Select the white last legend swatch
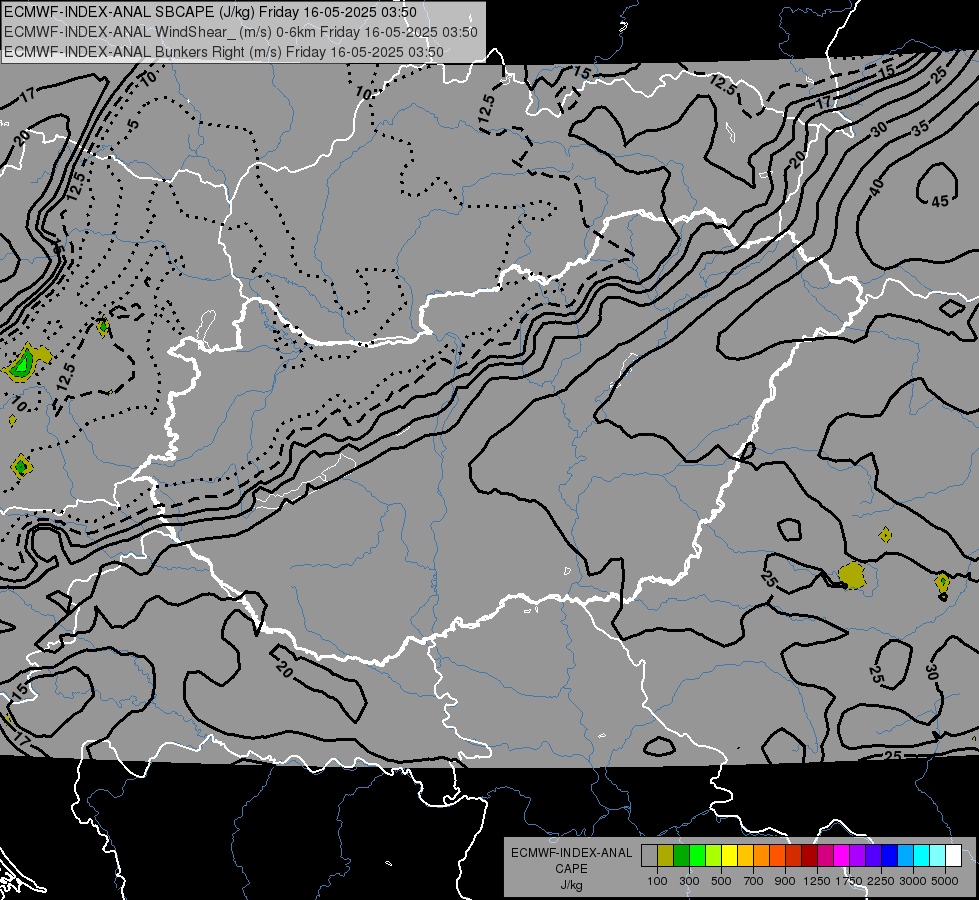Screen dimensions: 979x900 (x=954, y=856)
